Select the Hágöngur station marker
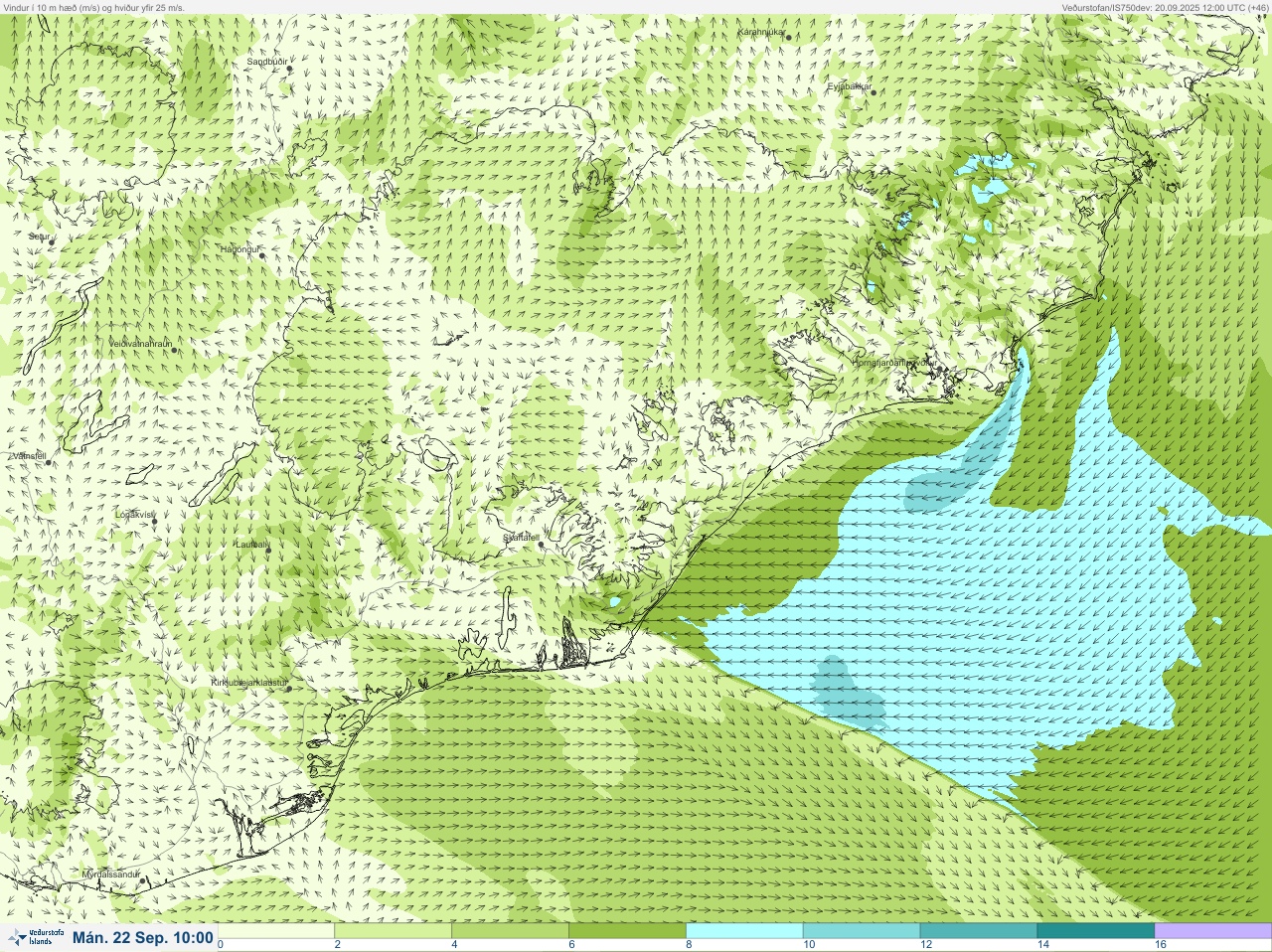Screen dimensions: 1272x952 [x=262, y=256]
